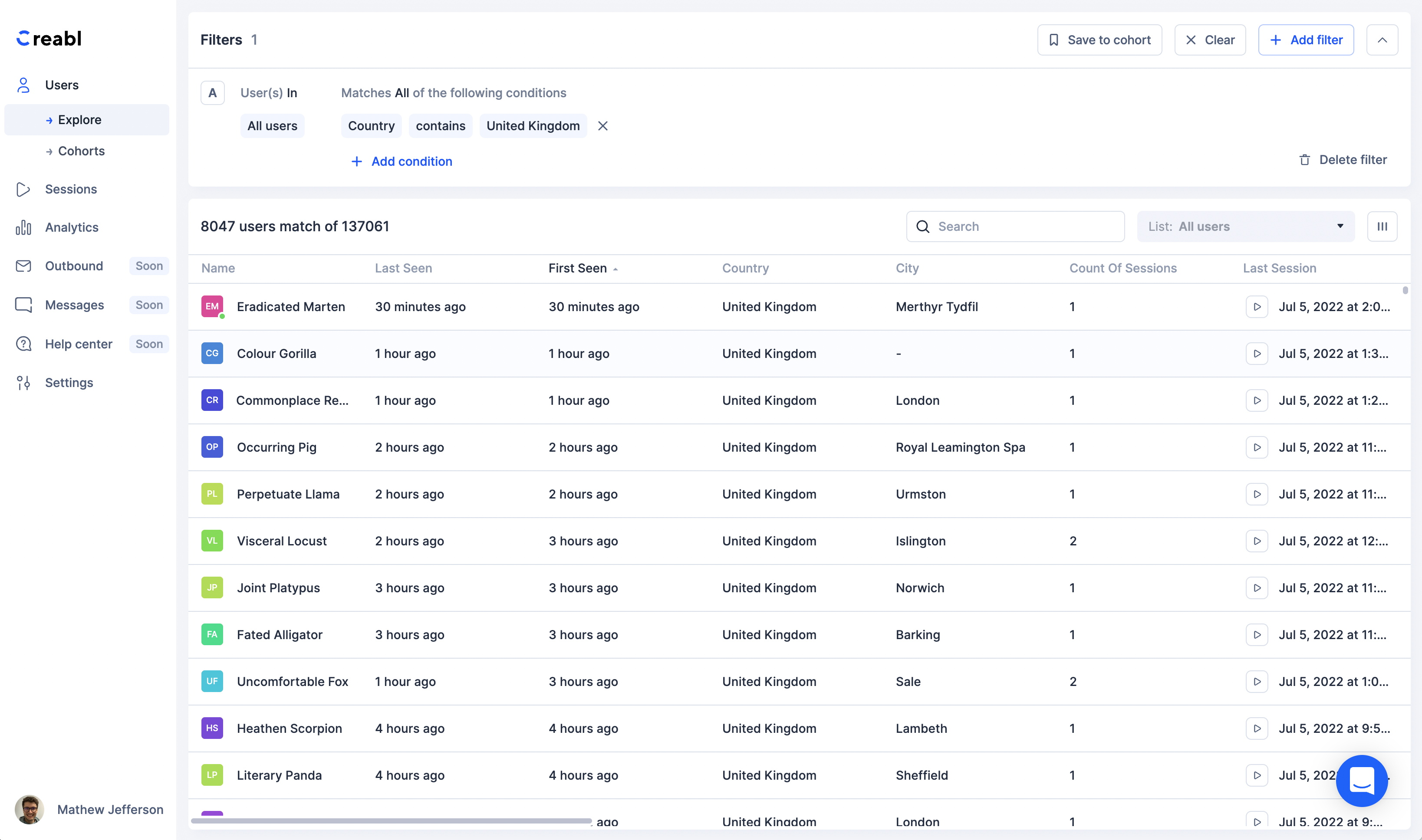
Task: Select the Explore submenu item
Action: pyautogui.click(x=79, y=120)
